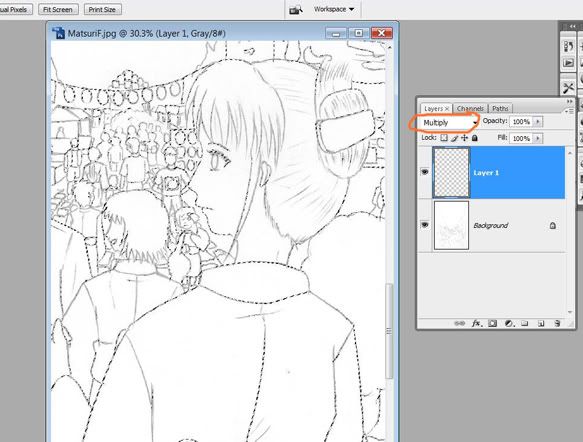583x442 pixels.
Task: Select Layer 1 by its name
Action: click(486, 173)
